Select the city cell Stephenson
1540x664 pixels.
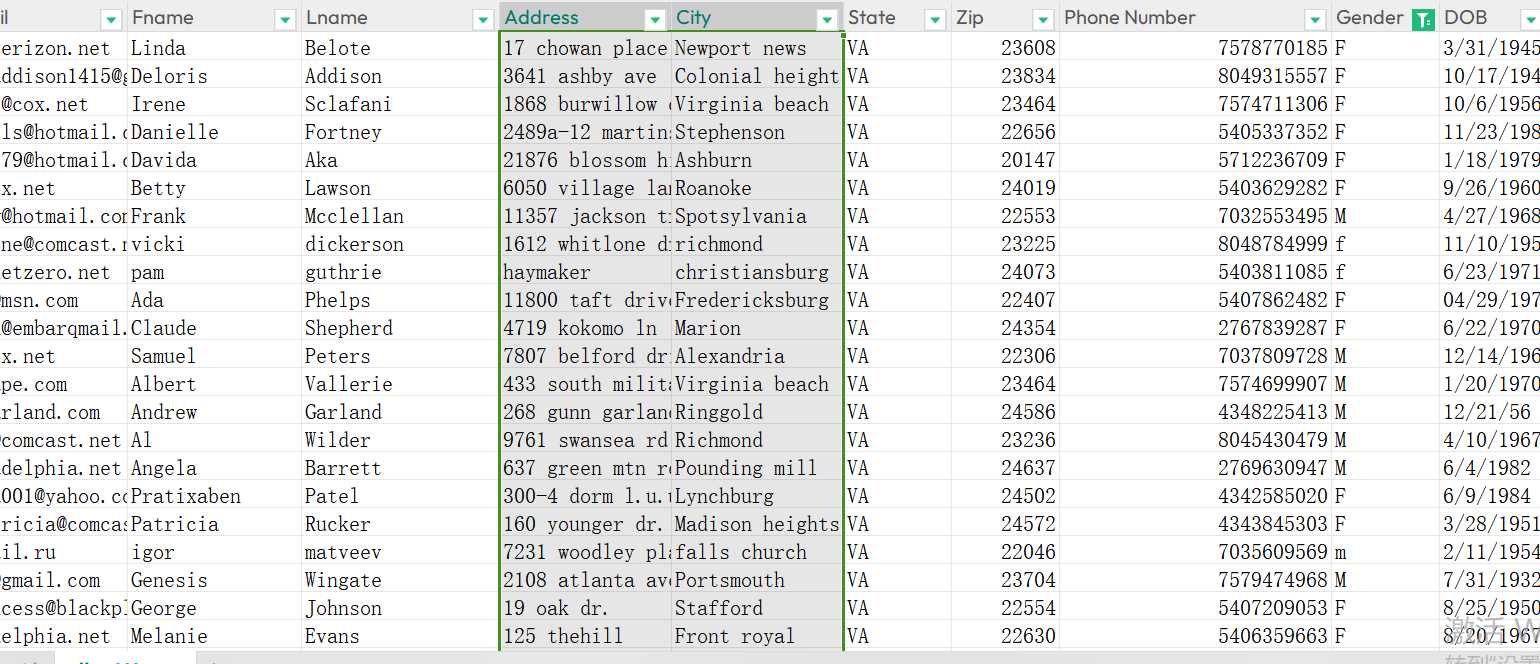pyautogui.click(x=757, y=132)
